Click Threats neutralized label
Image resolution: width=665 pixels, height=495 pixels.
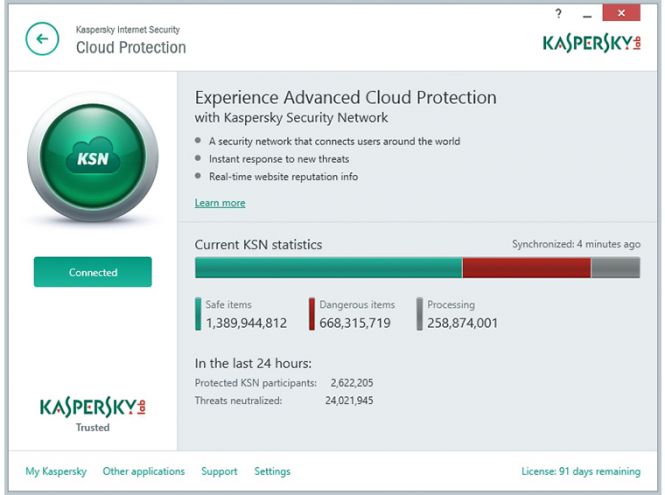tap(238, 400)
